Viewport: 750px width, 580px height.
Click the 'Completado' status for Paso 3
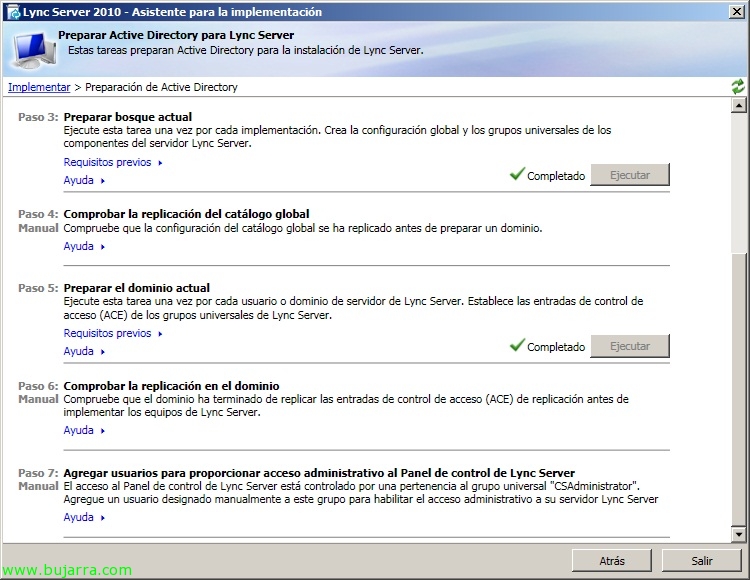click(556, 176)
